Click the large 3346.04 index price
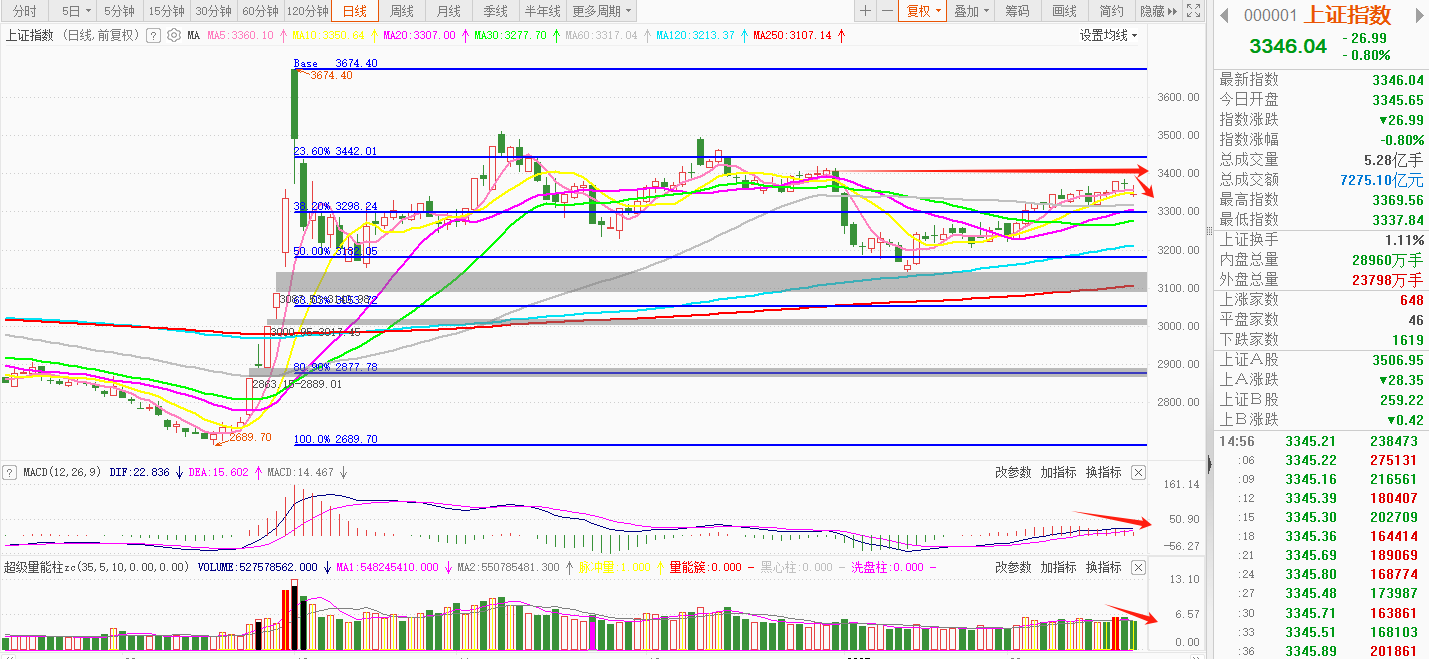Viewport: 1429px width, 659px height. click(x=1288, y=47)
